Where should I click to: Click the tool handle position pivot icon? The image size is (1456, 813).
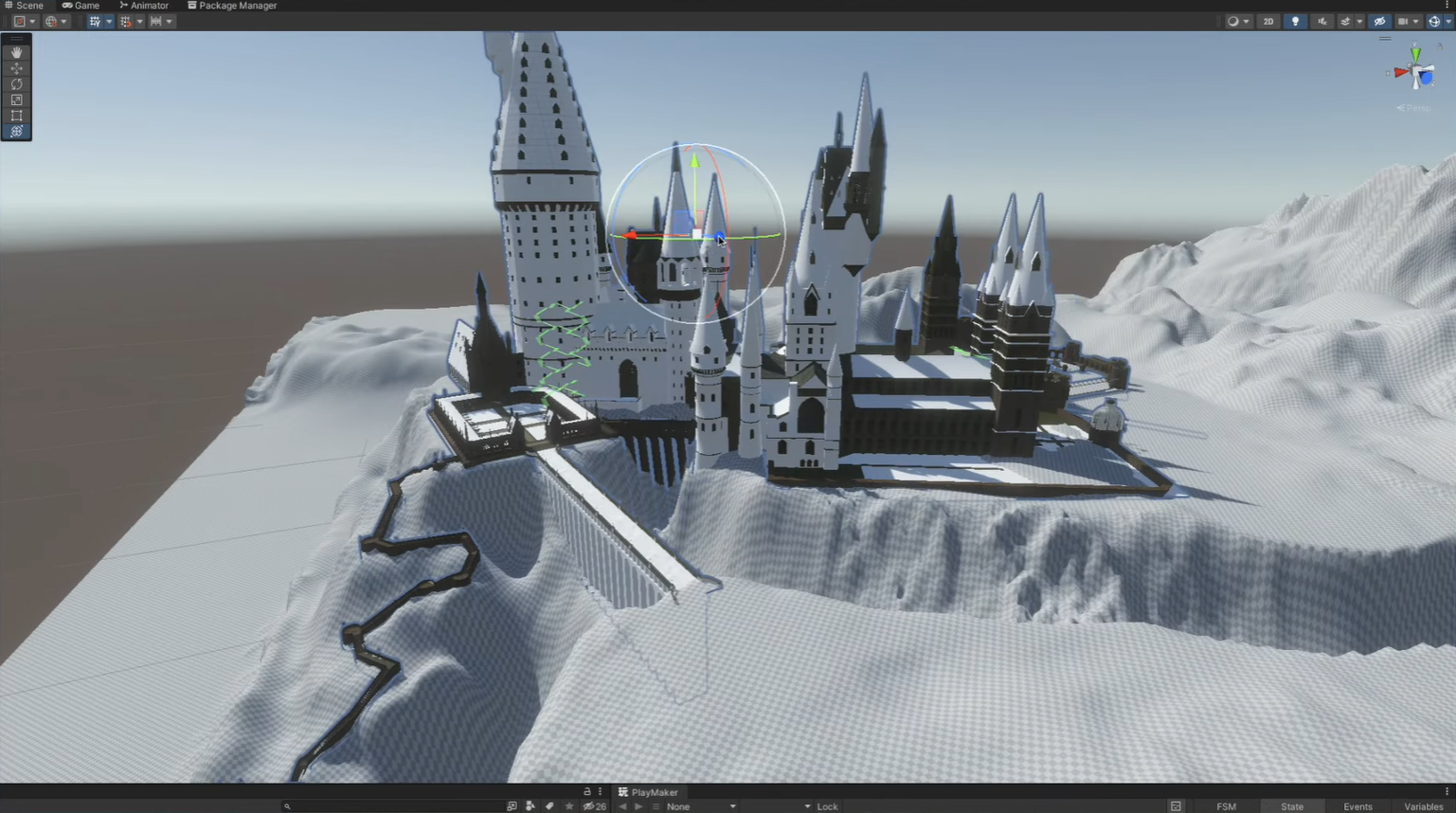(19, 22)
